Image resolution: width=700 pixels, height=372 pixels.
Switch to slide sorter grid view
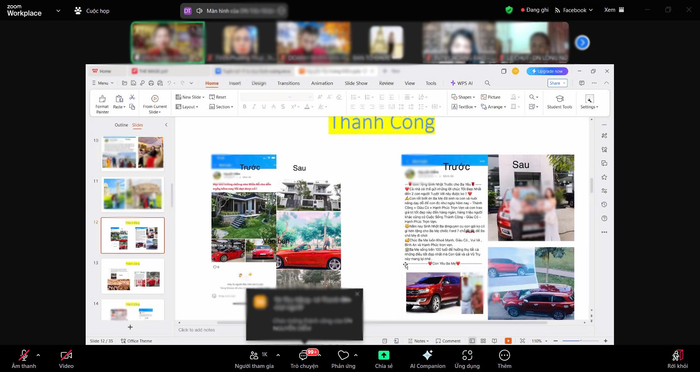click(x=483, y=341)
